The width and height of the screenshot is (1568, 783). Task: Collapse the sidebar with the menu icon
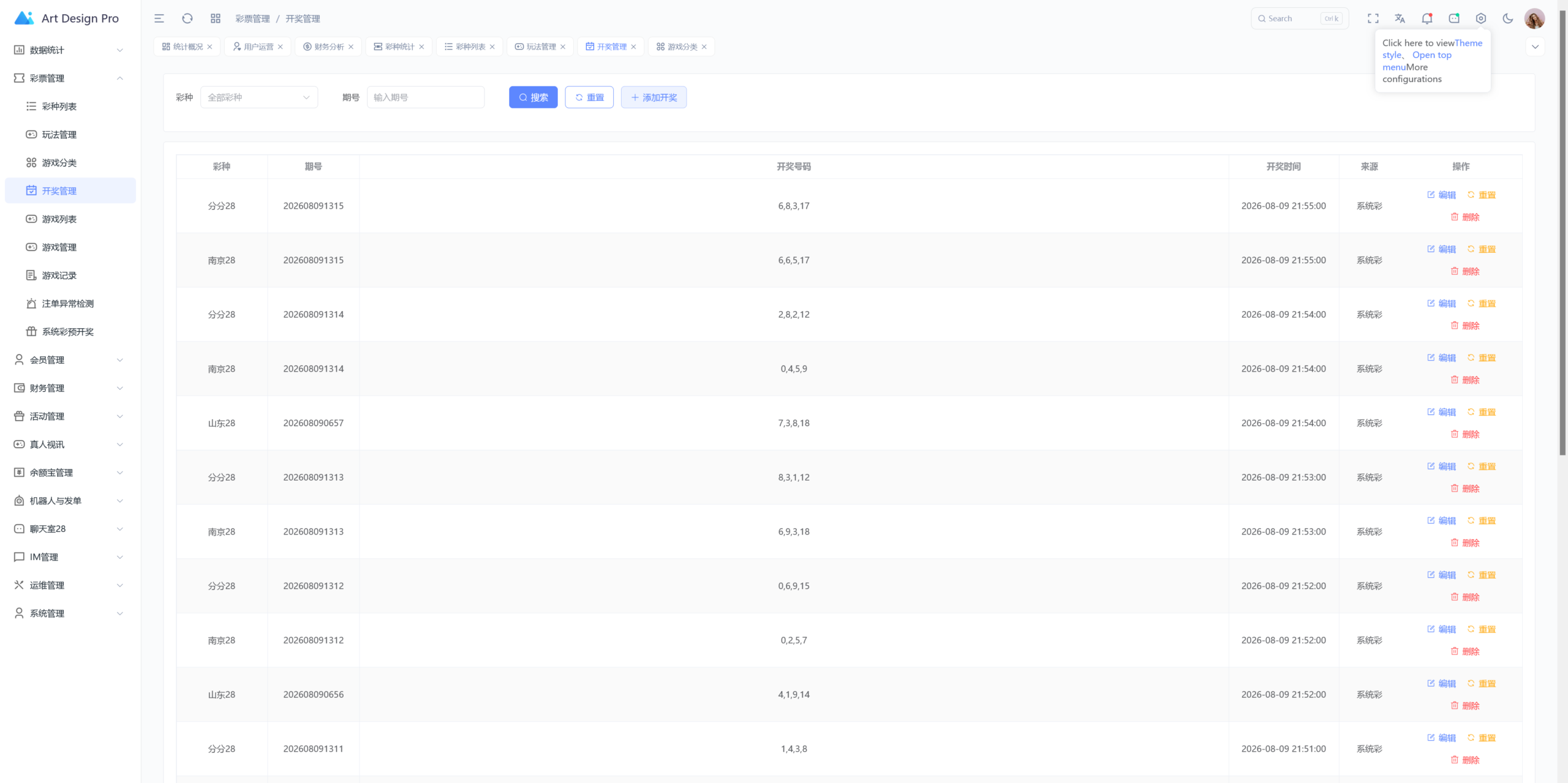pyautogui.click(x=159, y=18)
